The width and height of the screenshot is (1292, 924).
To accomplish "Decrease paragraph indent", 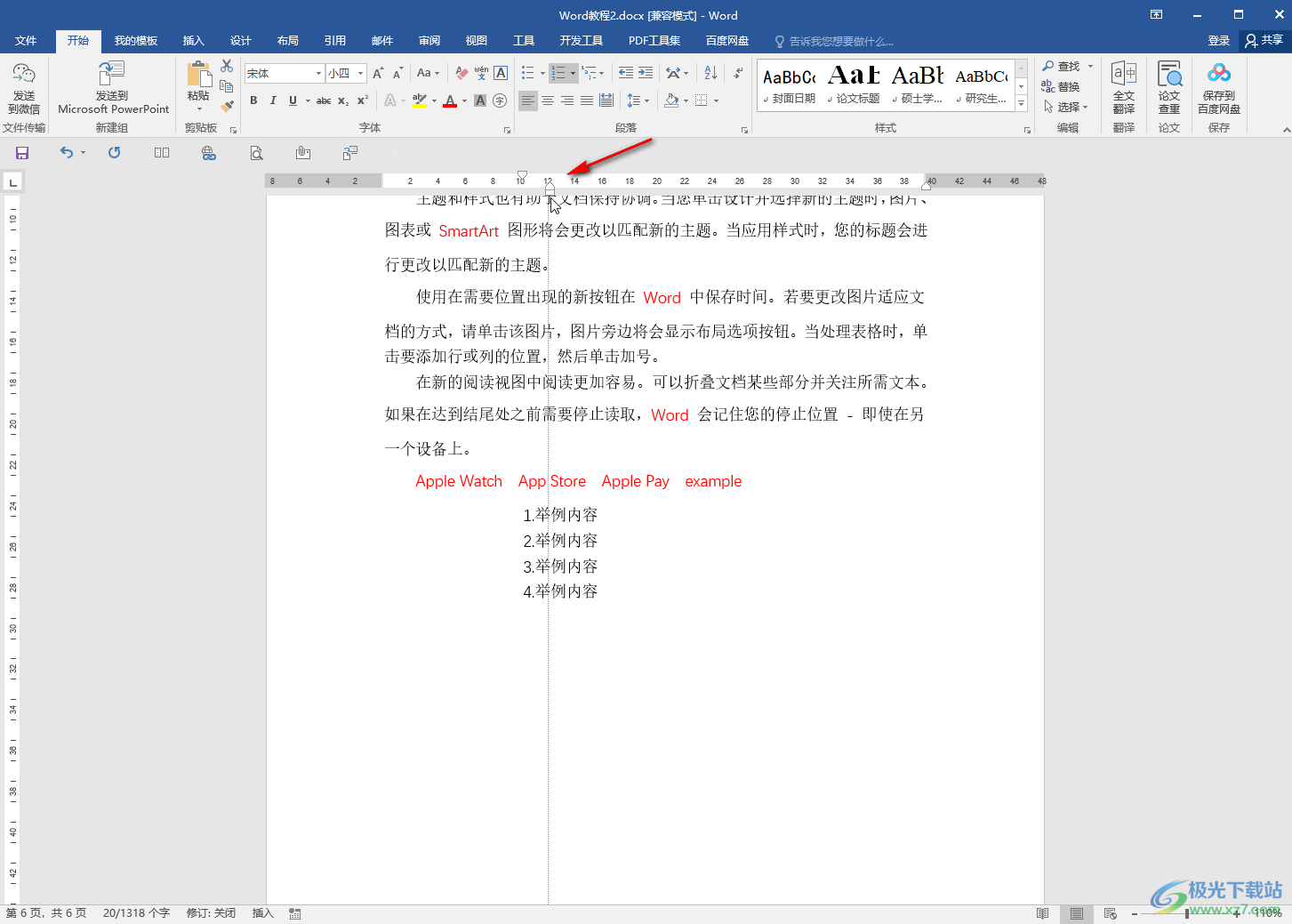I will tap(626, 73).
